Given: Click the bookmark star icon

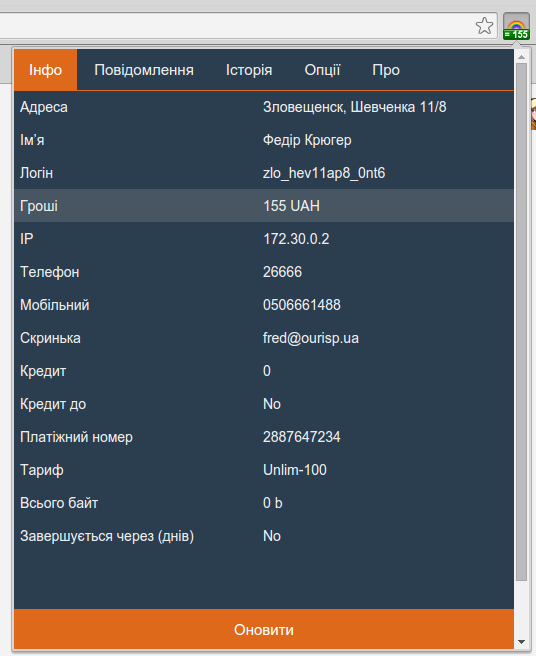Looking at the screenshot, I should coord(484,26).
